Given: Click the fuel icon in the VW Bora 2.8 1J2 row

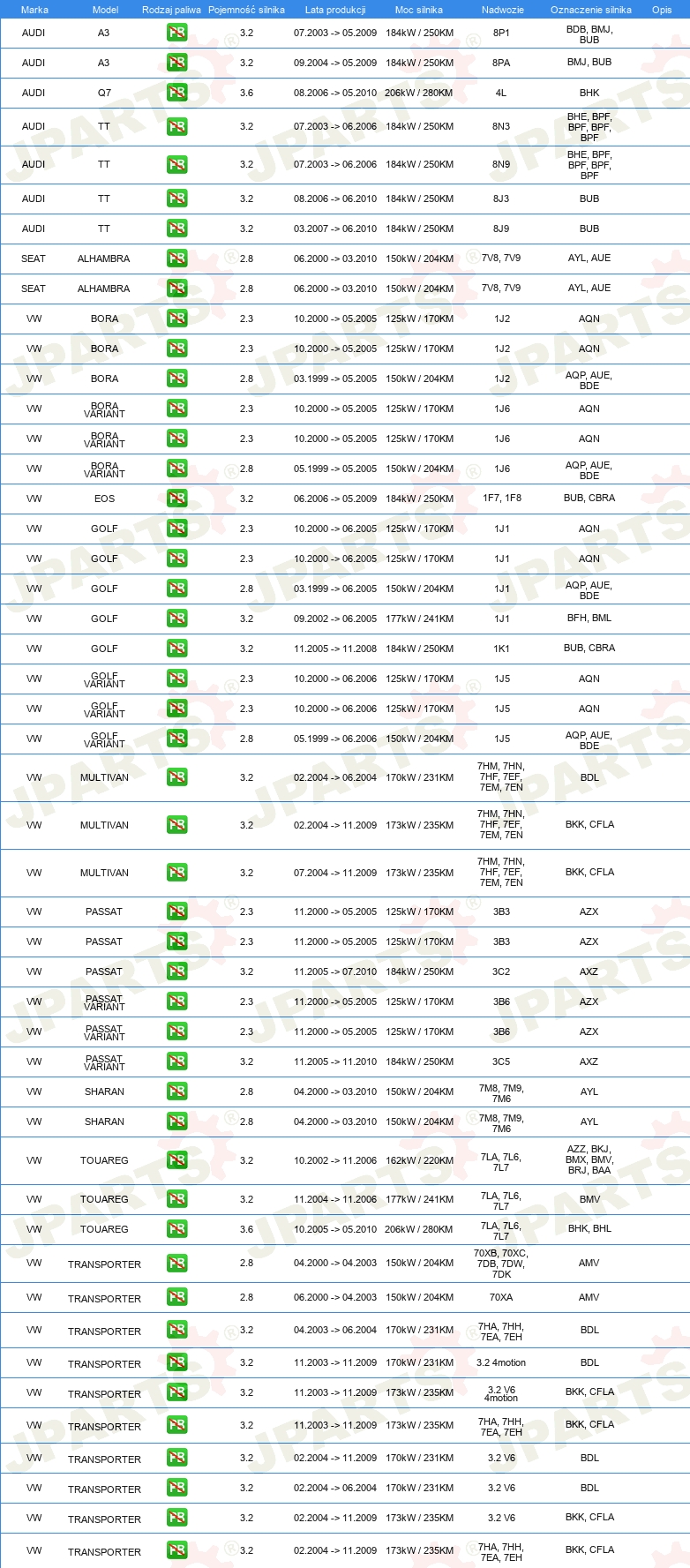Looking at the screenshot, I should [176, 379].
